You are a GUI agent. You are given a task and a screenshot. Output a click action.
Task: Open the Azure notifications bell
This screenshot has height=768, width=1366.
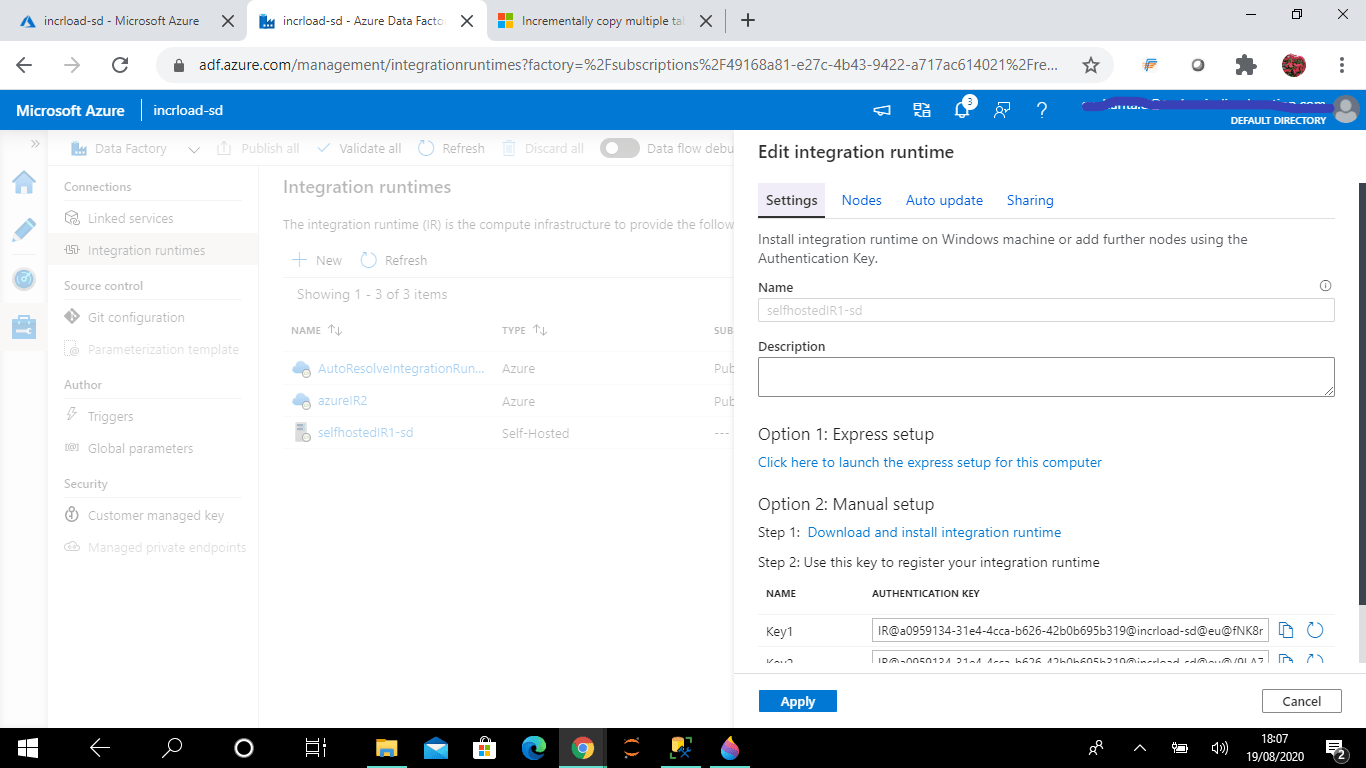click(x=962, y=110)
